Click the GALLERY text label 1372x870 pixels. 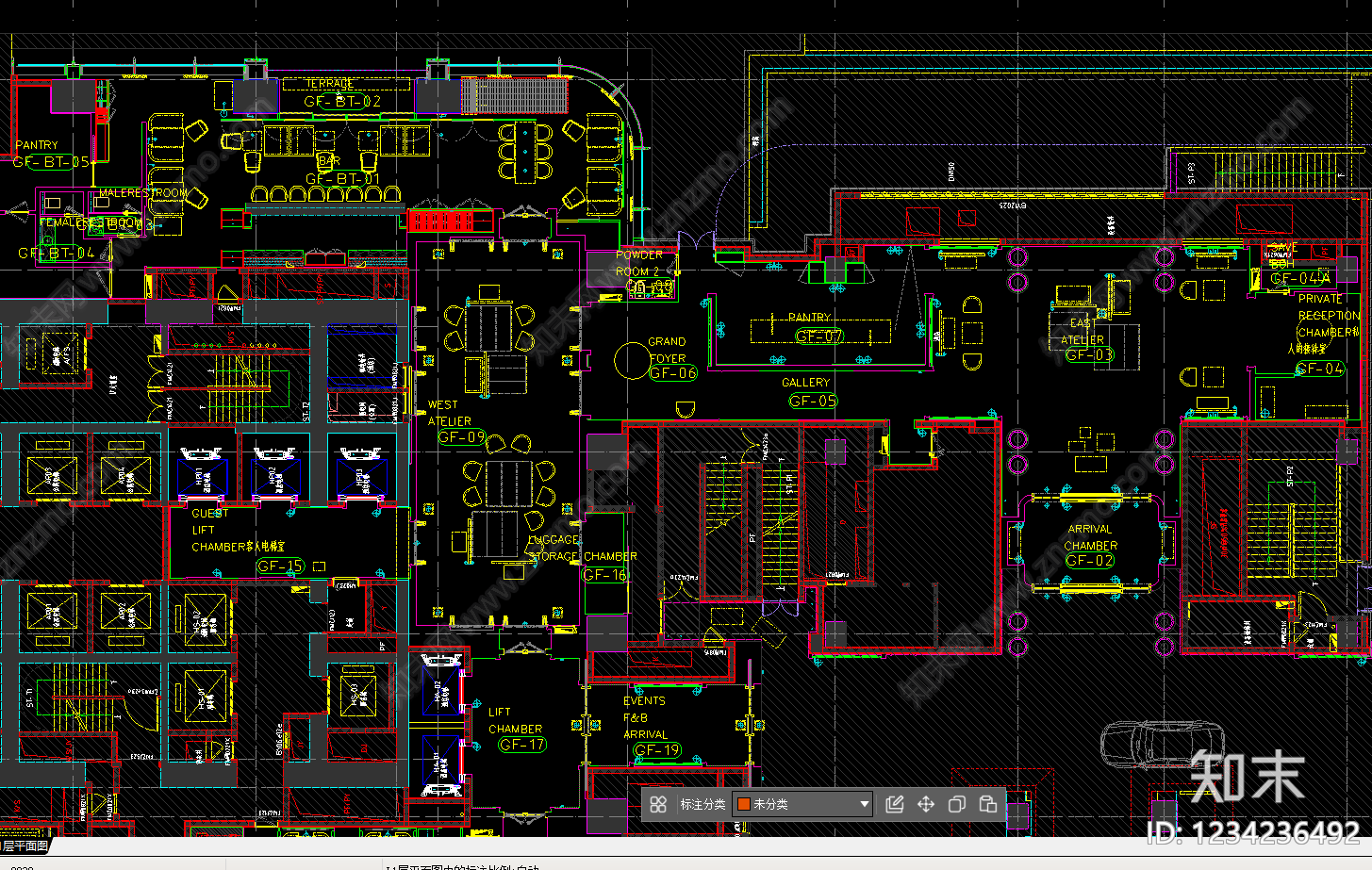click(805, 383)
